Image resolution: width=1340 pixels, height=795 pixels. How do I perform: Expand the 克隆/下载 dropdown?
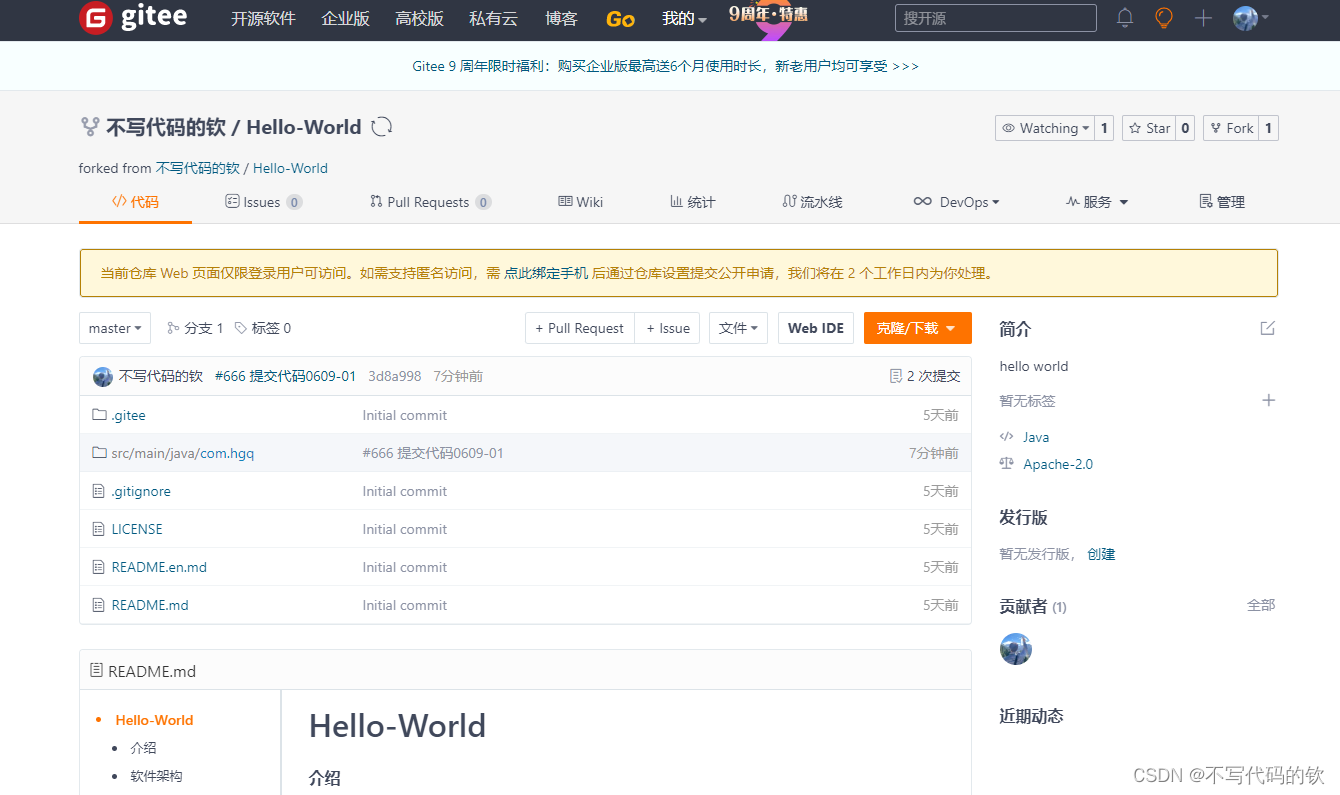[x=917, y=328]
